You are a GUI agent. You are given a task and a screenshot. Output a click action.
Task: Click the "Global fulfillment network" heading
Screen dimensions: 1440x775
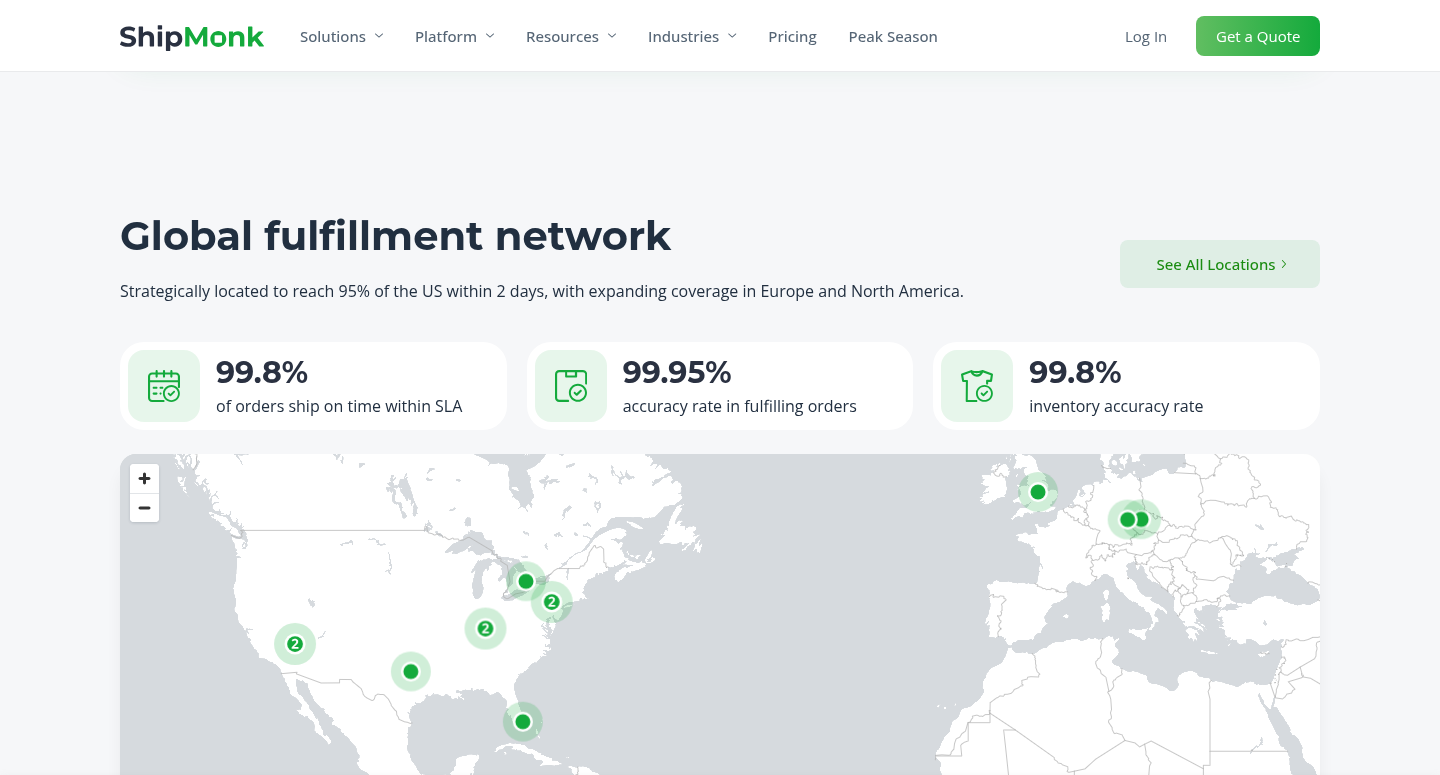tap(395, 236)
